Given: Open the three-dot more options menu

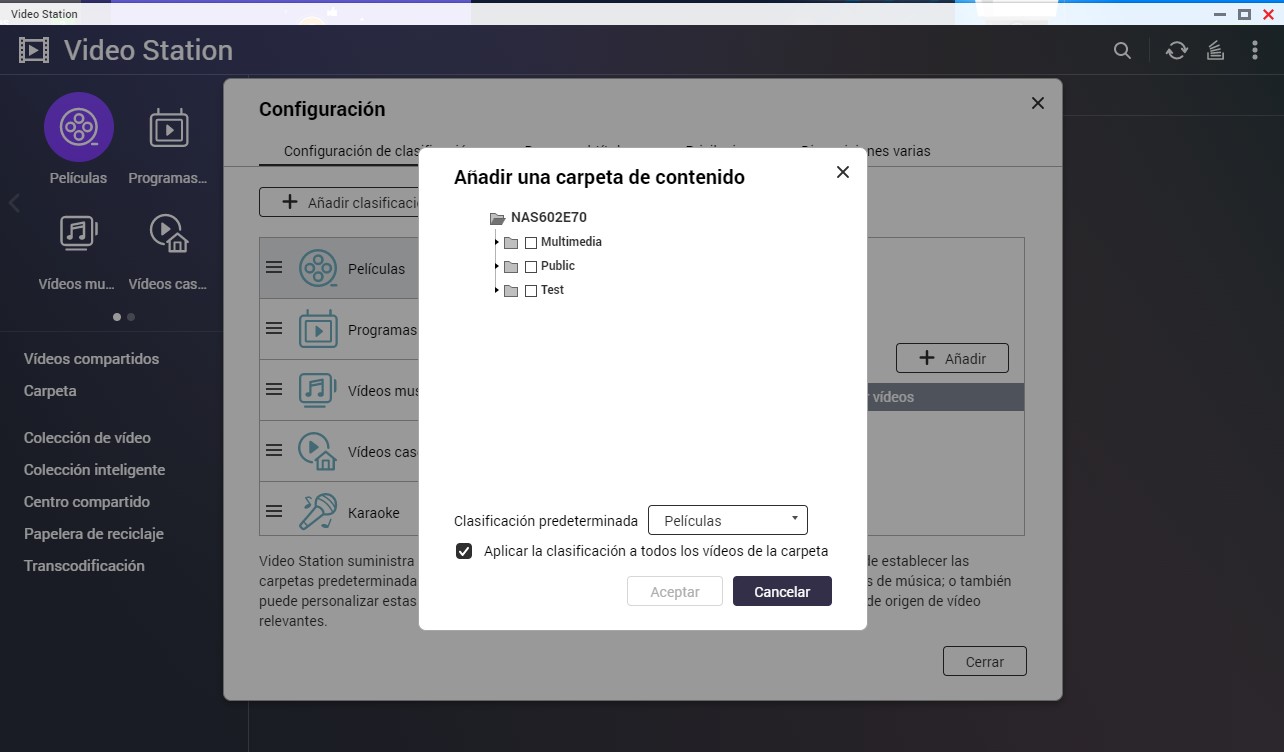Looking at the screenshot, I should tap(1255, 51).
